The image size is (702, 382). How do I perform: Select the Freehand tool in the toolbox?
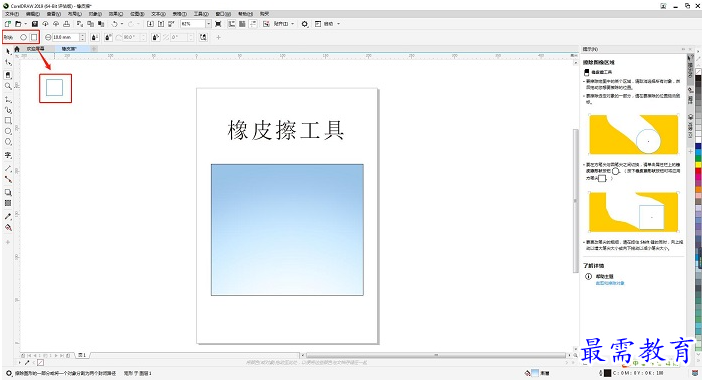click(x=8, y=99)
